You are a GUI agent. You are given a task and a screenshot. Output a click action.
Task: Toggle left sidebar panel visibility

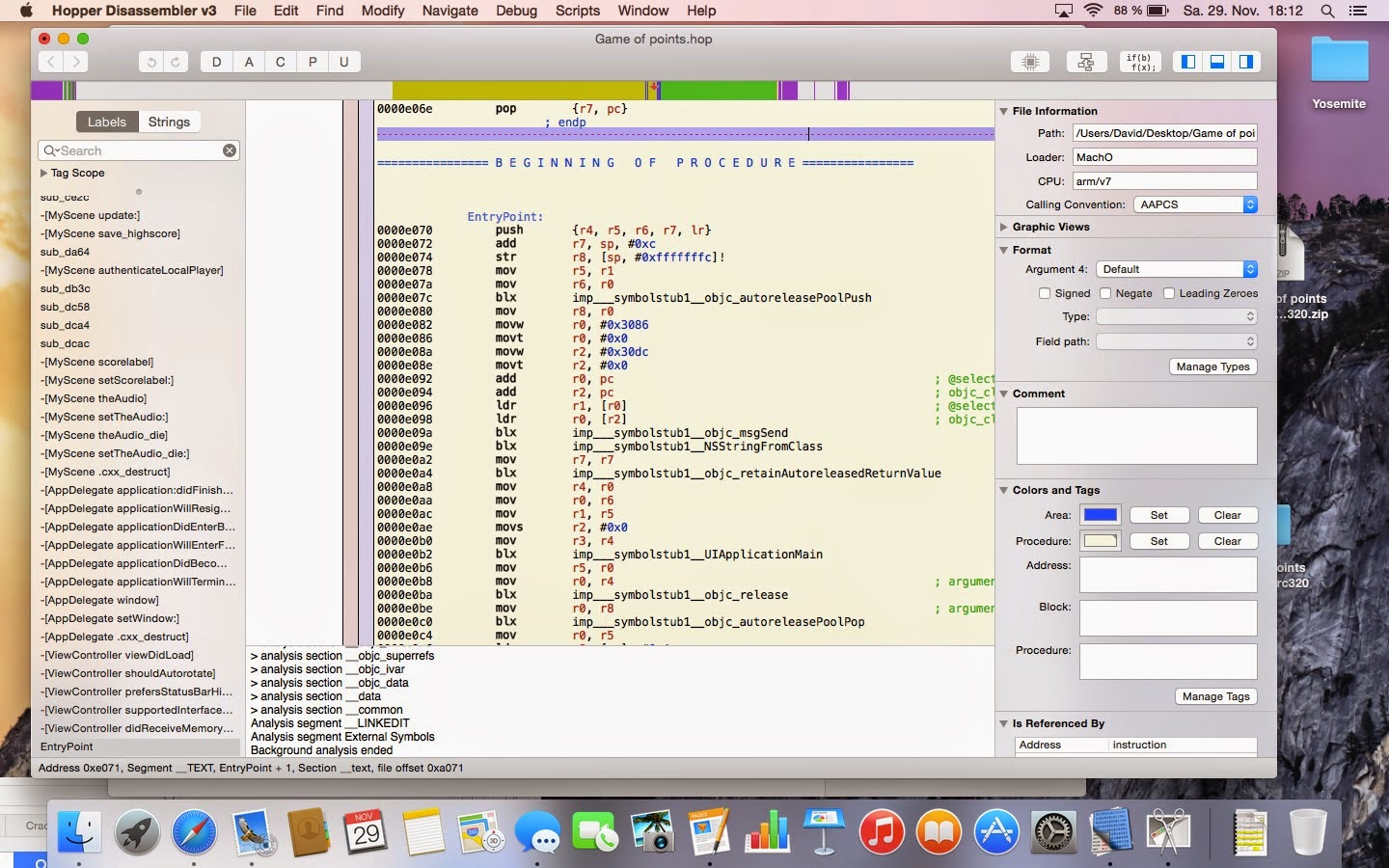(1188, 62)
